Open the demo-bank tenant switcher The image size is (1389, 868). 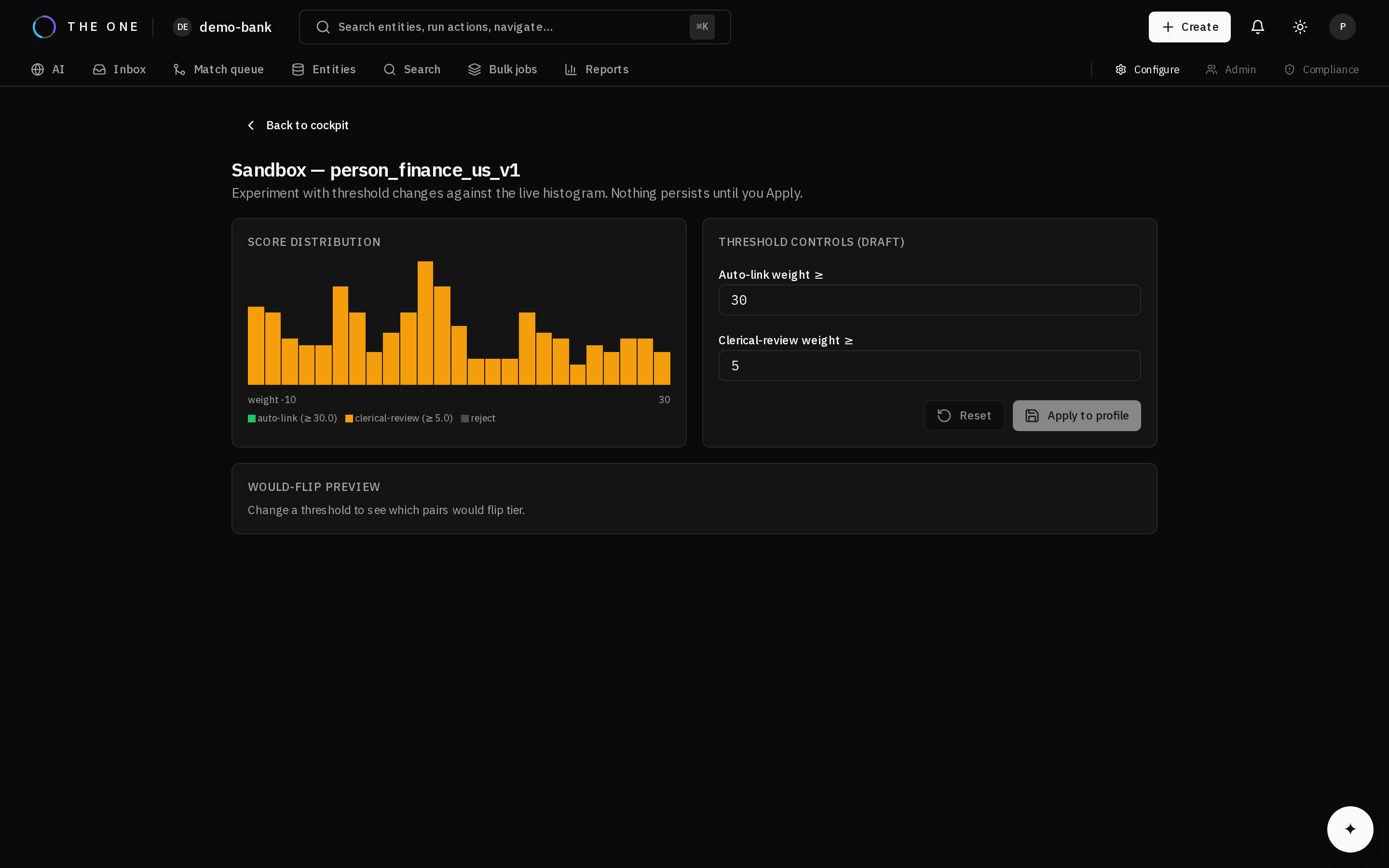tap(222, 27)
